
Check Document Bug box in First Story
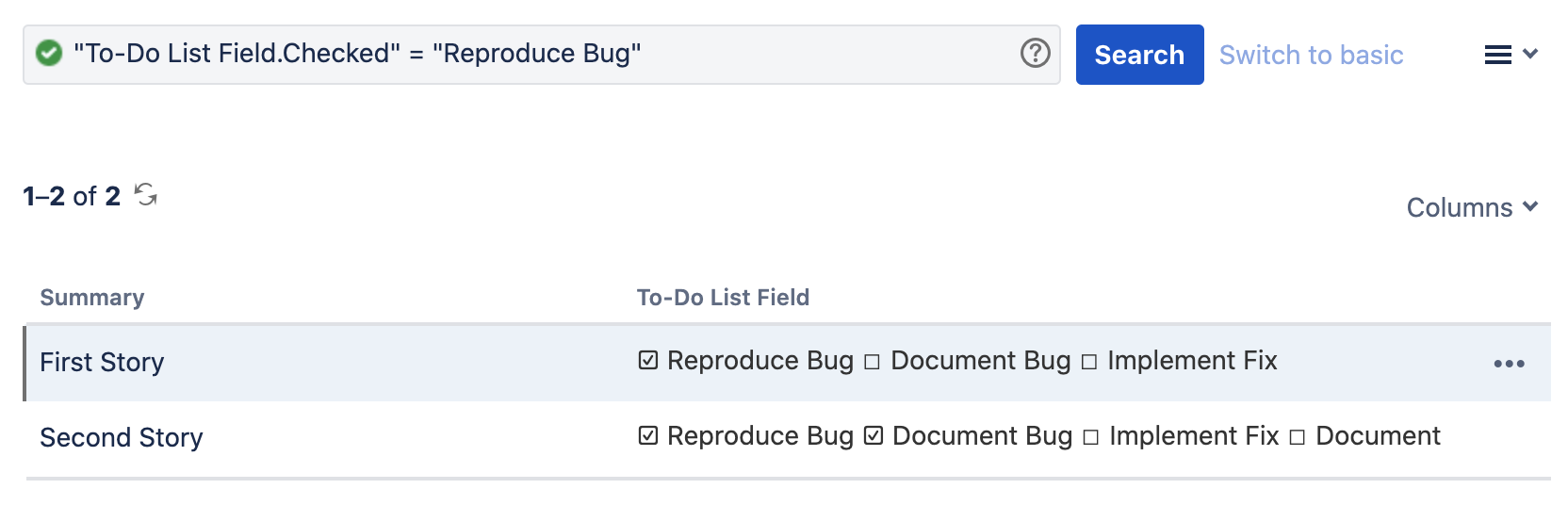pyautogui.click(x=872, y=362)
